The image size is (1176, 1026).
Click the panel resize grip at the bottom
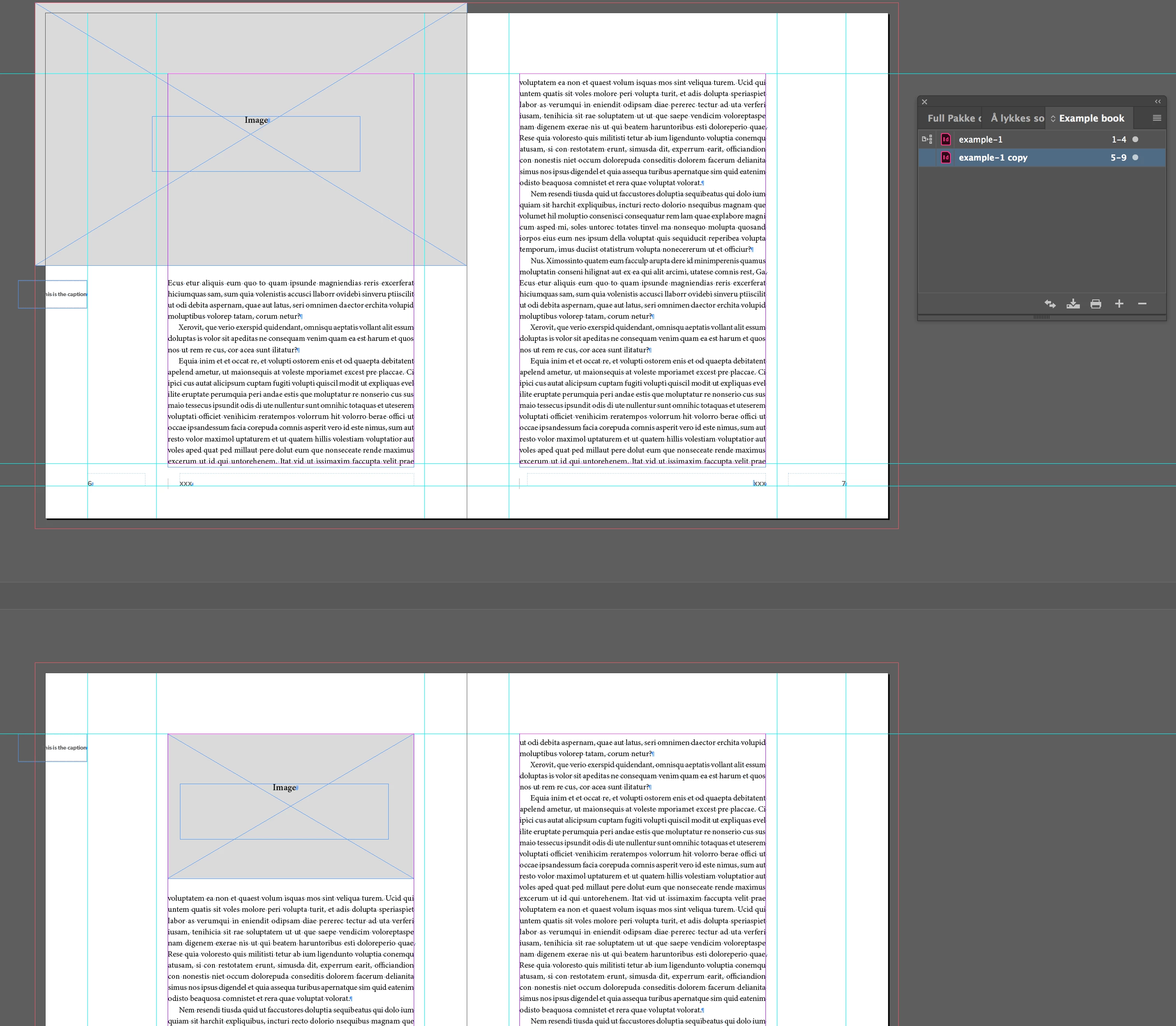[x=1041, y=317]
